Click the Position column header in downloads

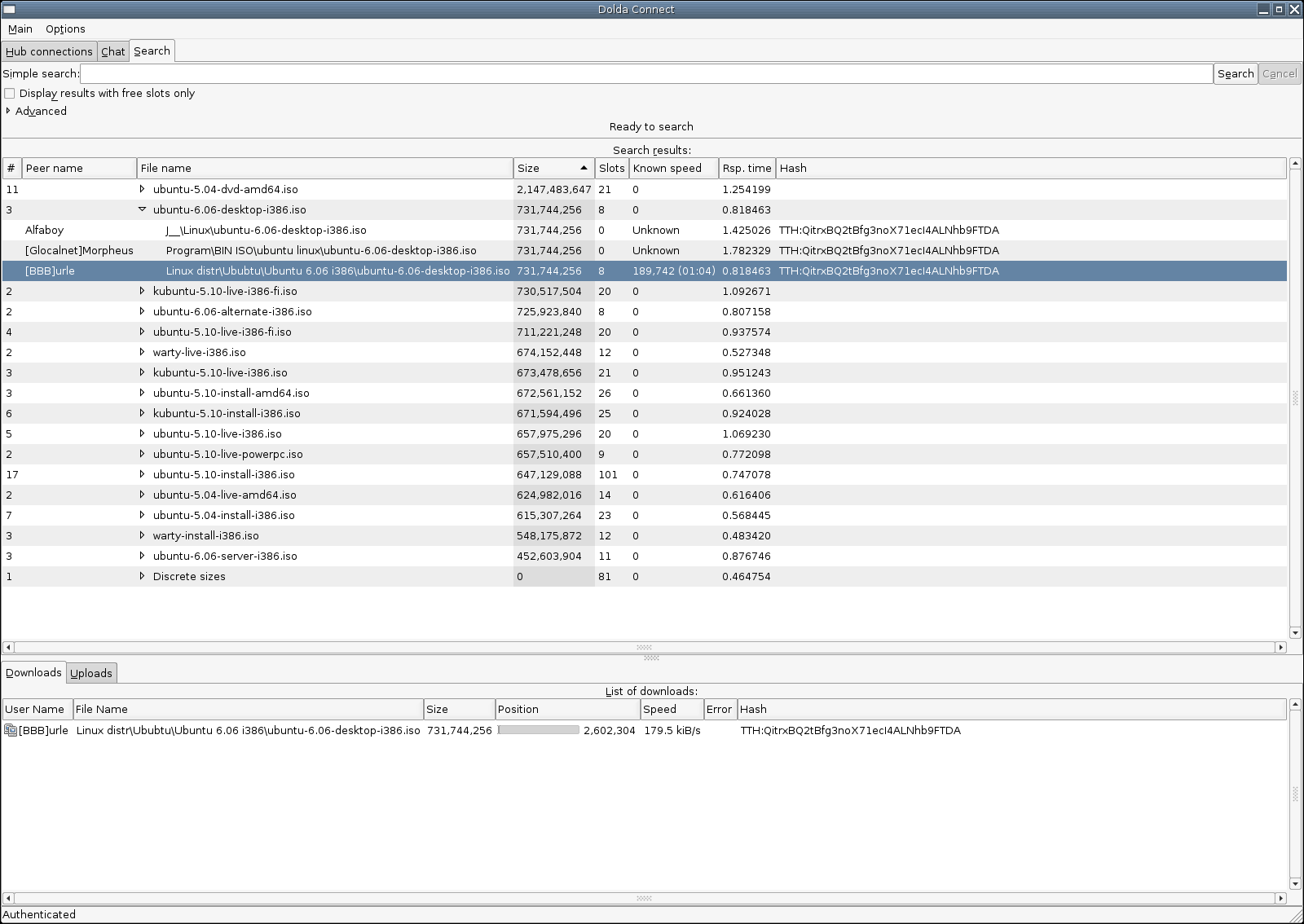[567, 709]
